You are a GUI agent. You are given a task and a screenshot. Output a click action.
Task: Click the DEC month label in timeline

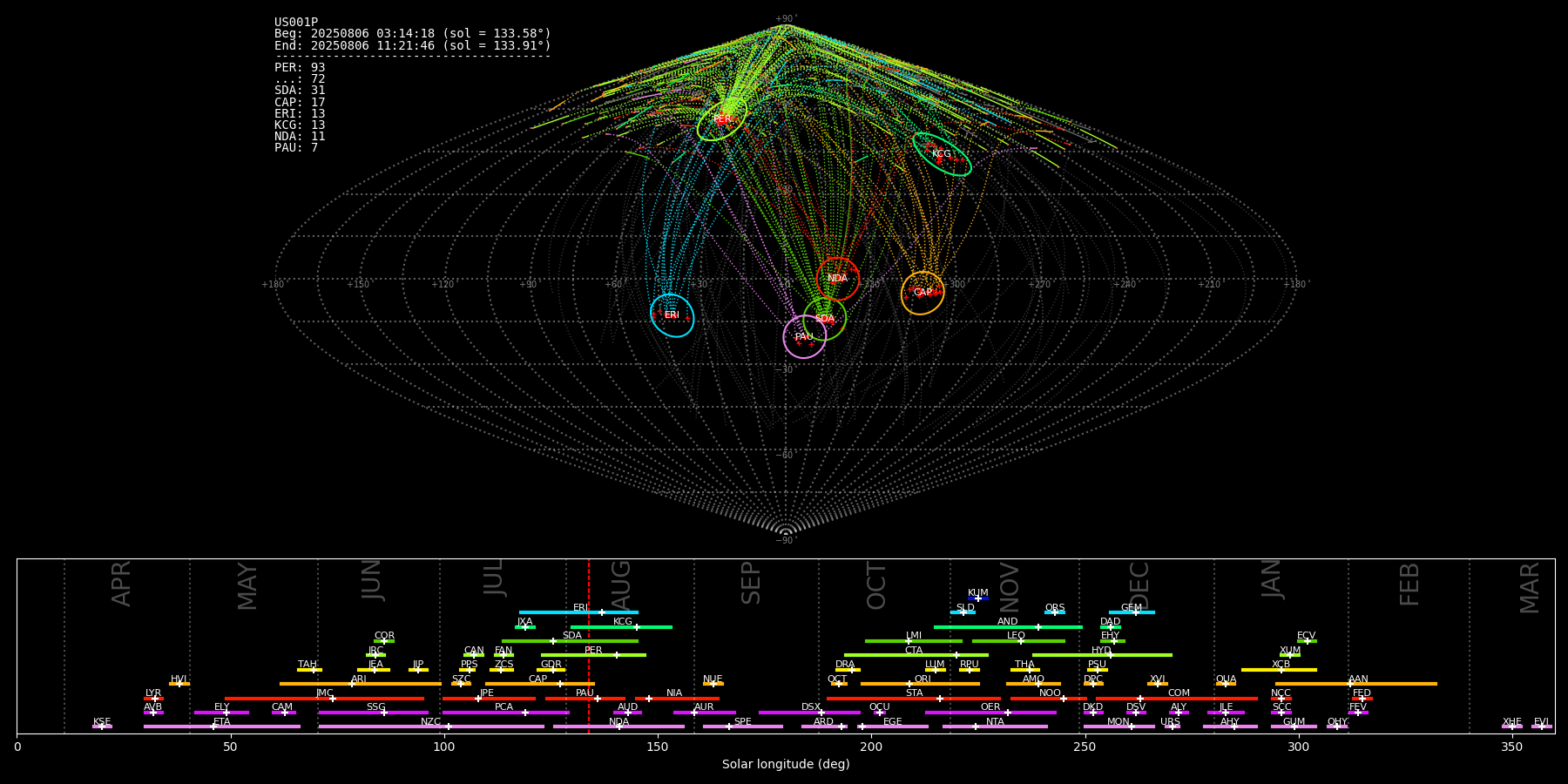[x=1139, y=585]
